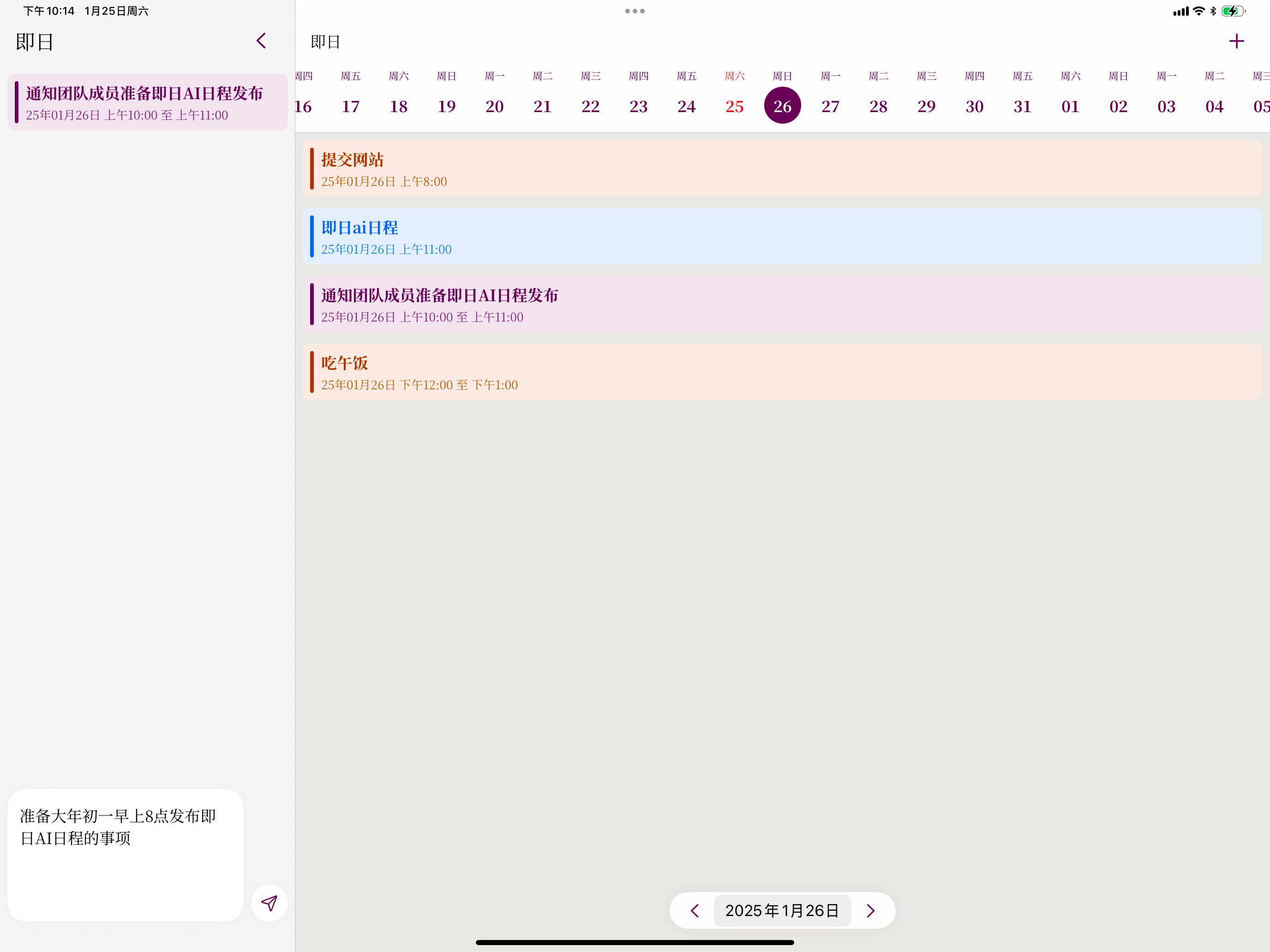Tap the three-dot multitasking indicator

pos(635,11)
